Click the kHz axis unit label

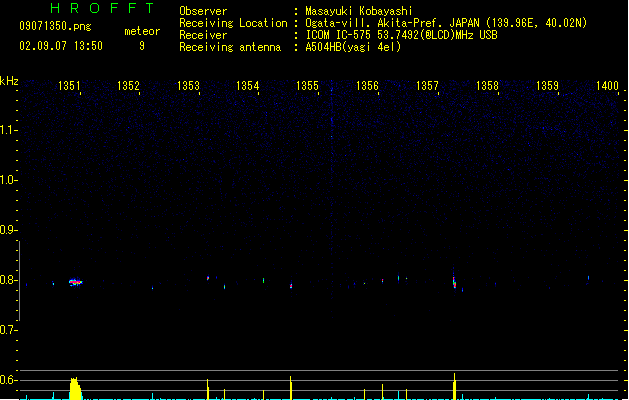[9, 81]
